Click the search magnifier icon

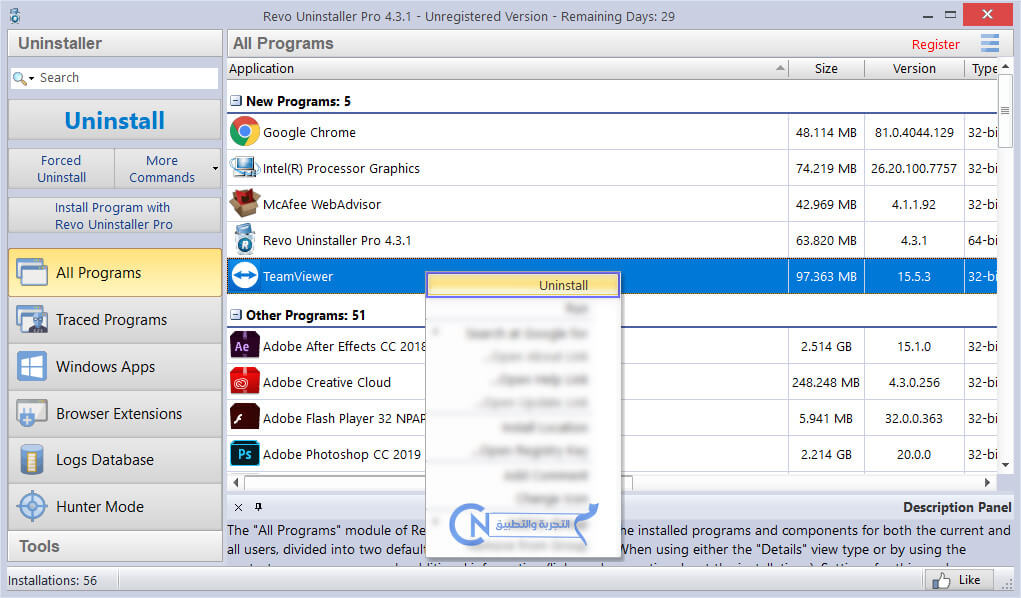point(20,78)
